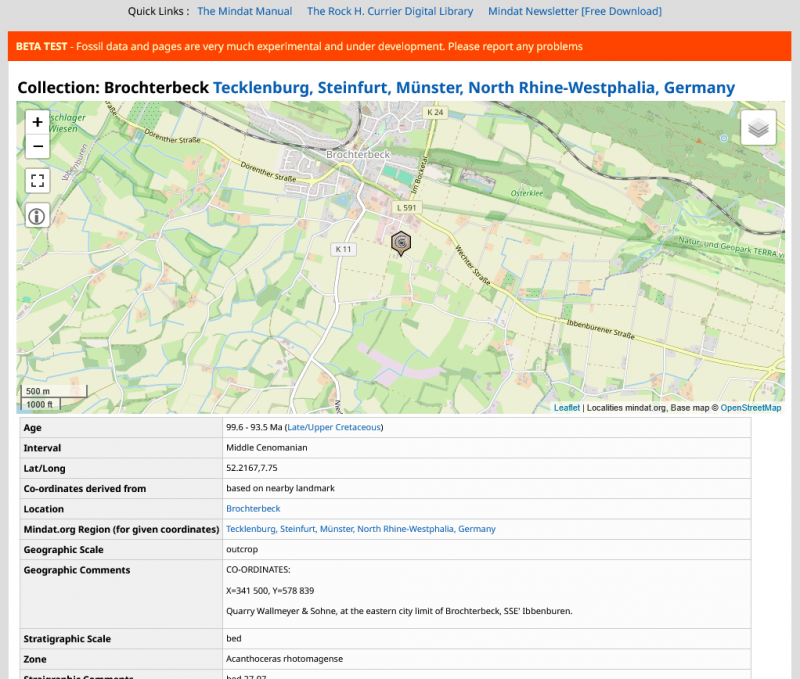
Task: Toggle fullscreen map view
Action: (x=37, y=181)
